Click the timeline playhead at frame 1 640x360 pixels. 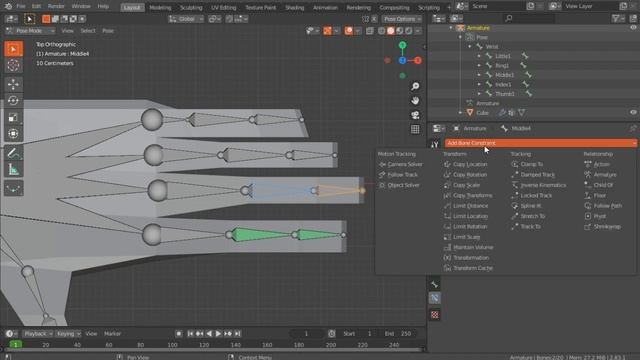(x=16, y=344)
